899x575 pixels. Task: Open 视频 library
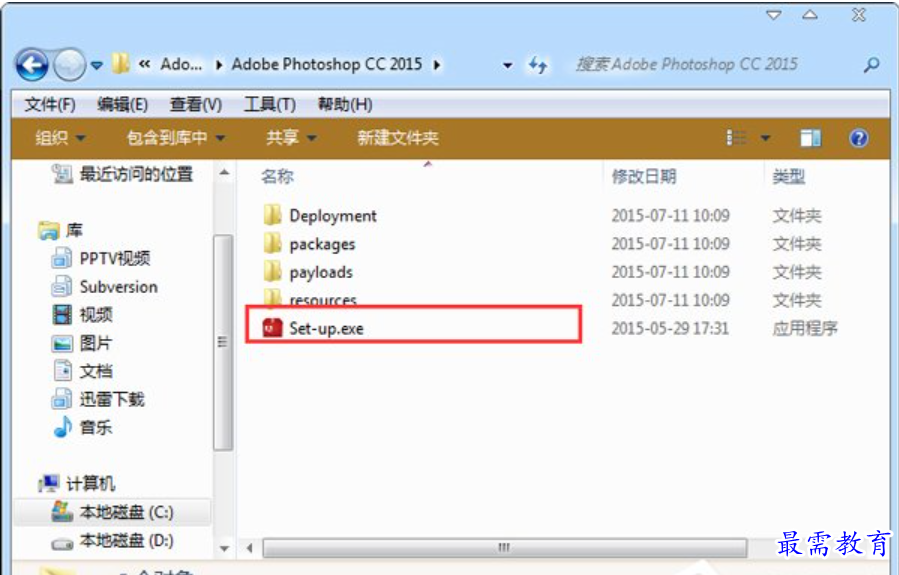82,315
